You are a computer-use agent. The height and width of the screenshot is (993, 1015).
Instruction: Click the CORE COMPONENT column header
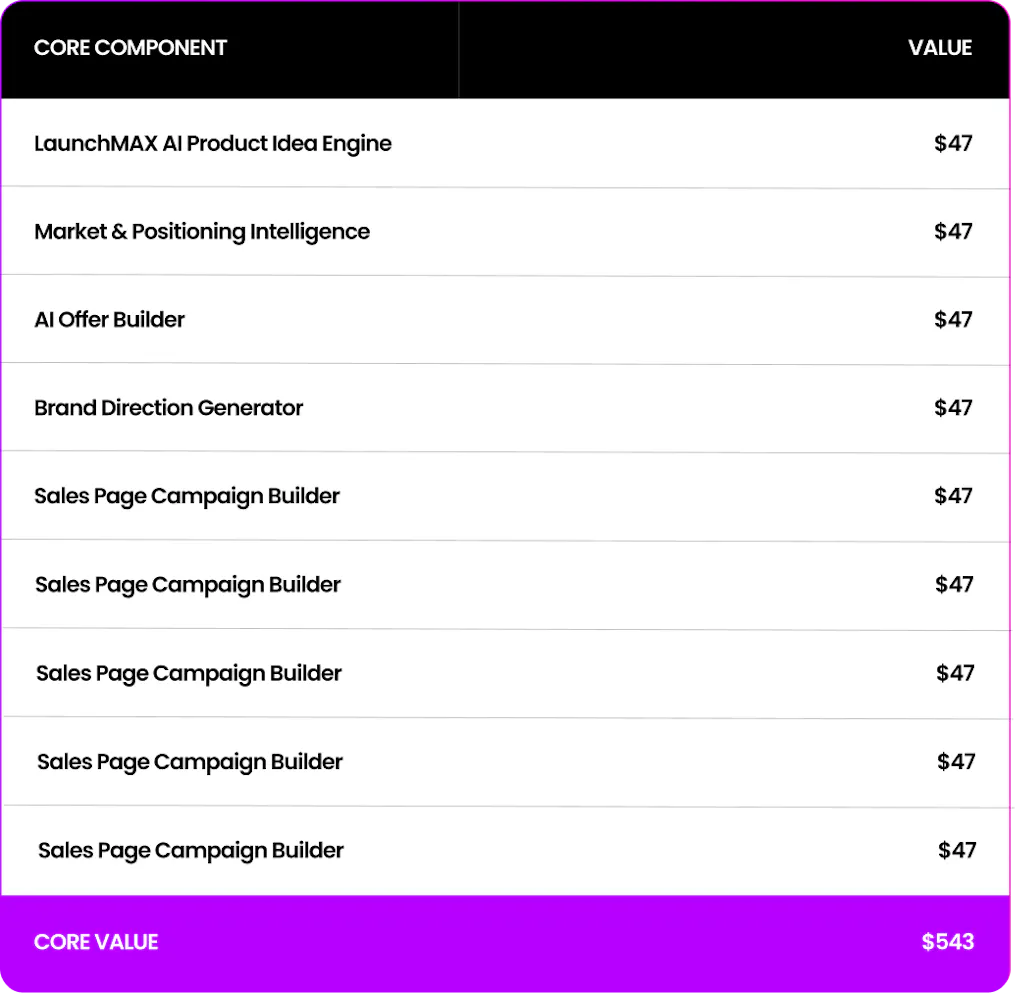click(130, 48)
